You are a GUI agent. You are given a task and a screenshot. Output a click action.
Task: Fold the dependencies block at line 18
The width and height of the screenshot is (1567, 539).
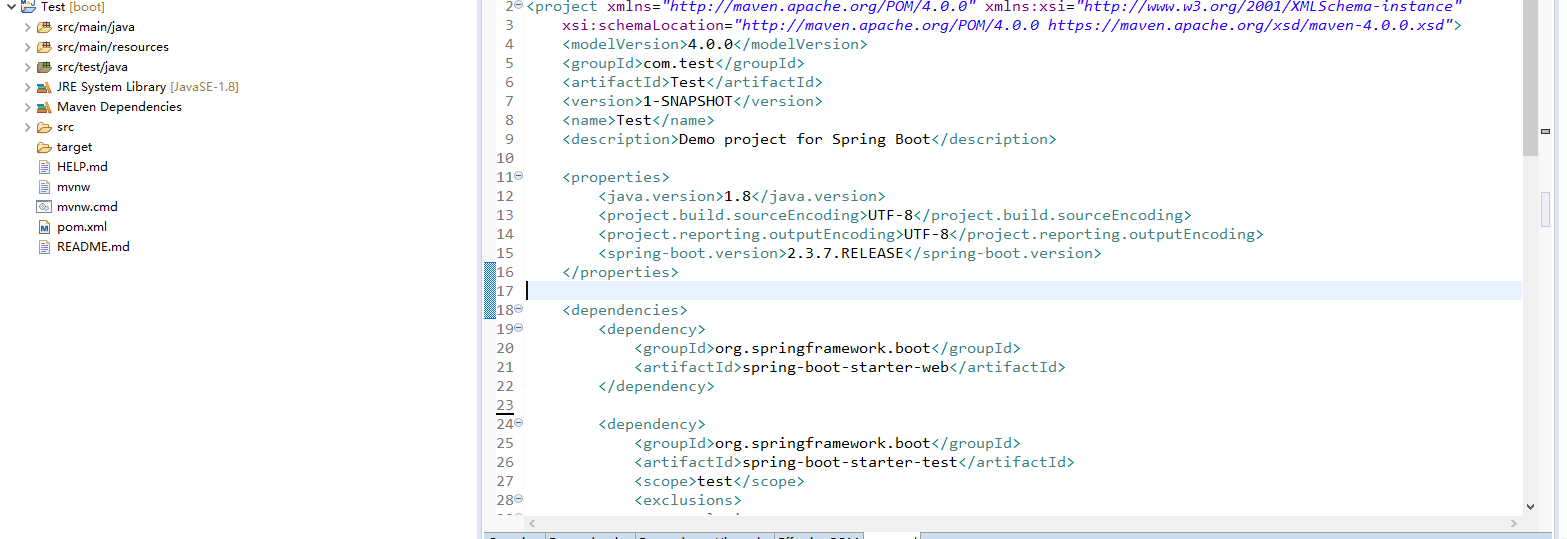point(518,310)
